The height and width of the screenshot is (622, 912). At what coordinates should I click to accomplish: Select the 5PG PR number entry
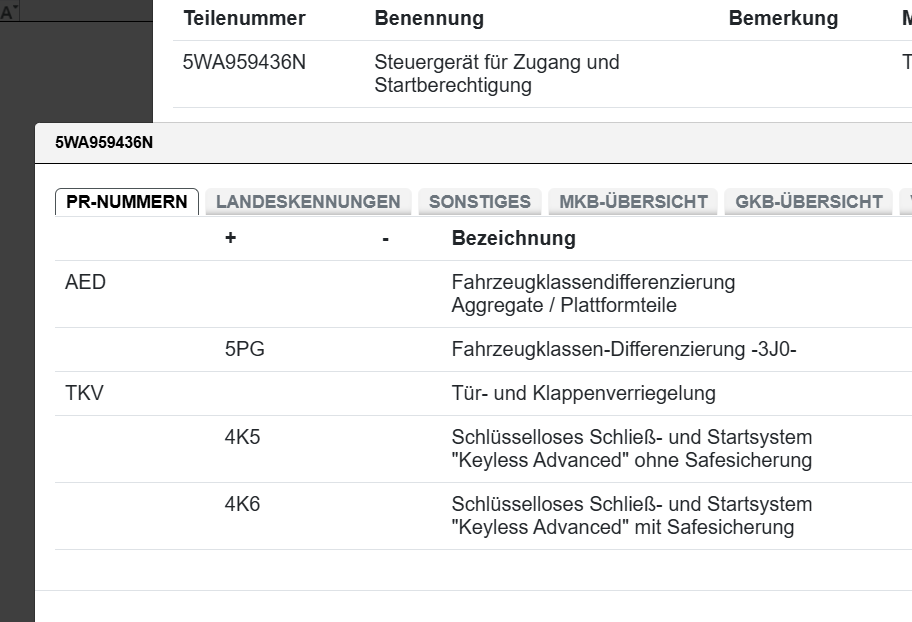point(244,349)
